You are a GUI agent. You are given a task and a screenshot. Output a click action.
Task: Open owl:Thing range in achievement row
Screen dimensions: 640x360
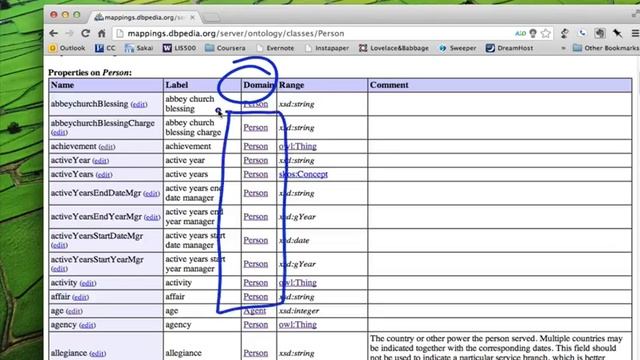click(298, 146)
